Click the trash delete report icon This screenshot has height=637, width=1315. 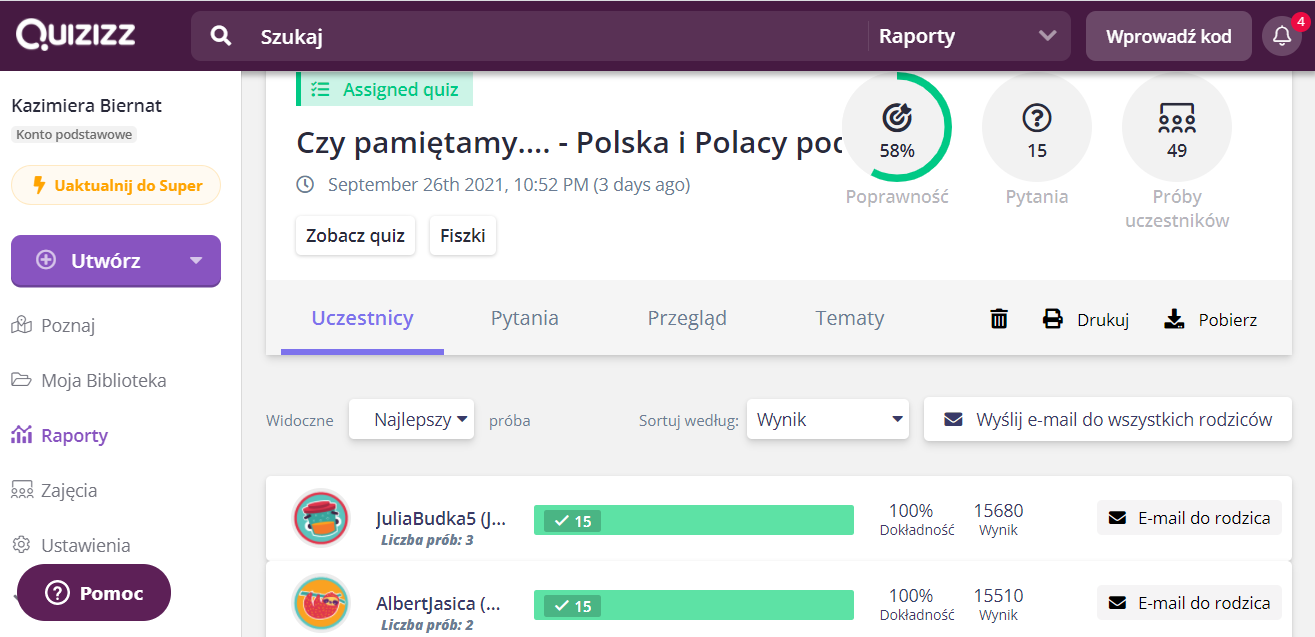pos(998,319)
